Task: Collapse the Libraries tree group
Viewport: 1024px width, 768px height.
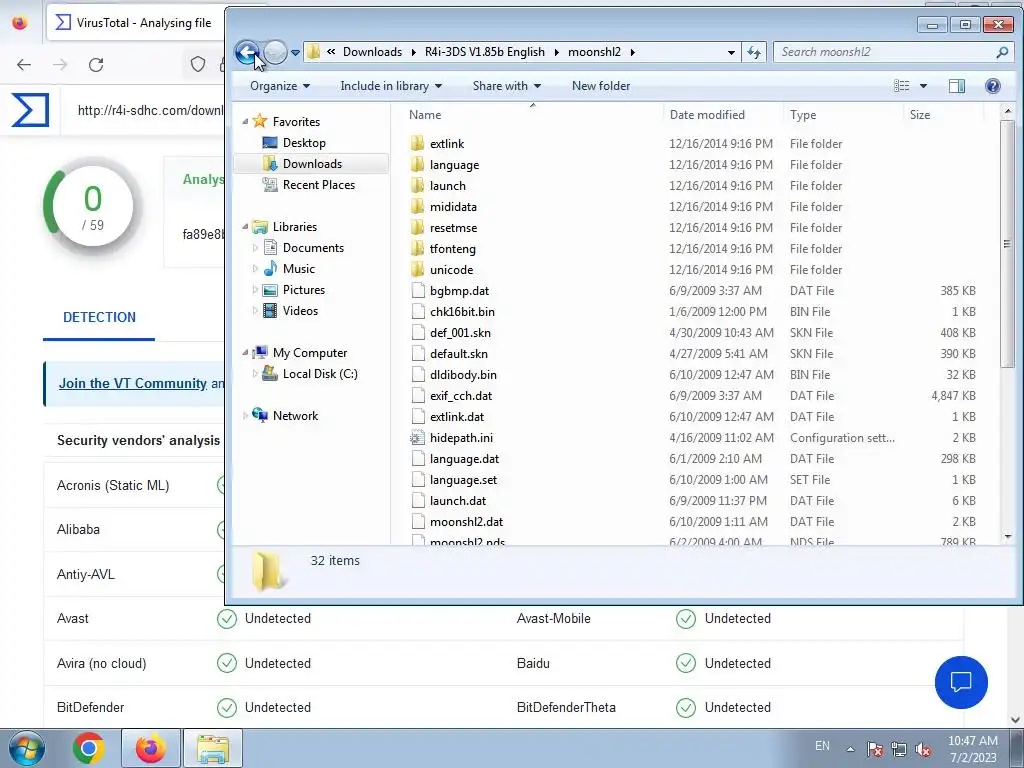Action: pos(246,227)
